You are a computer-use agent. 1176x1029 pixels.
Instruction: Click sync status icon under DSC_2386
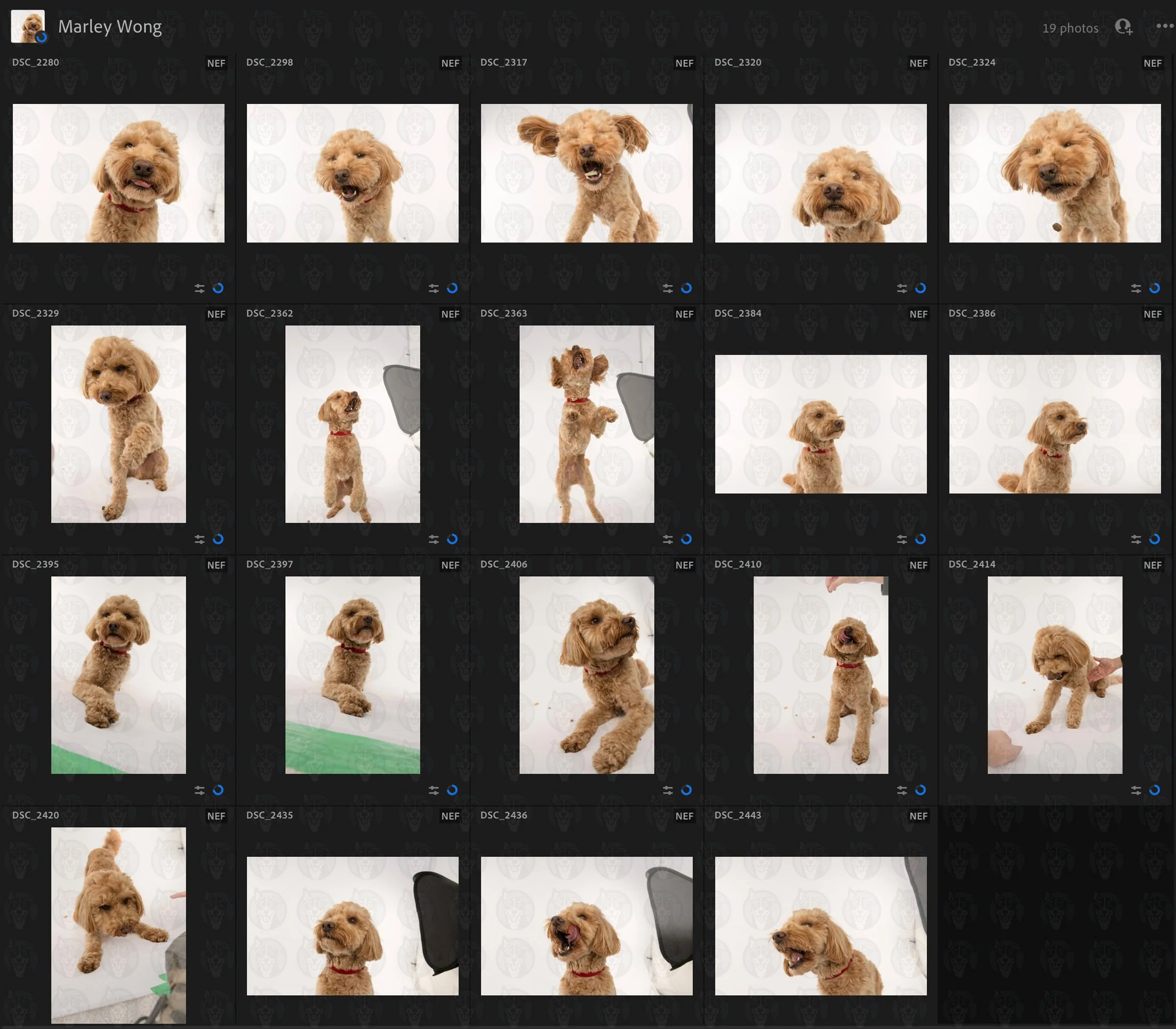1155,539
